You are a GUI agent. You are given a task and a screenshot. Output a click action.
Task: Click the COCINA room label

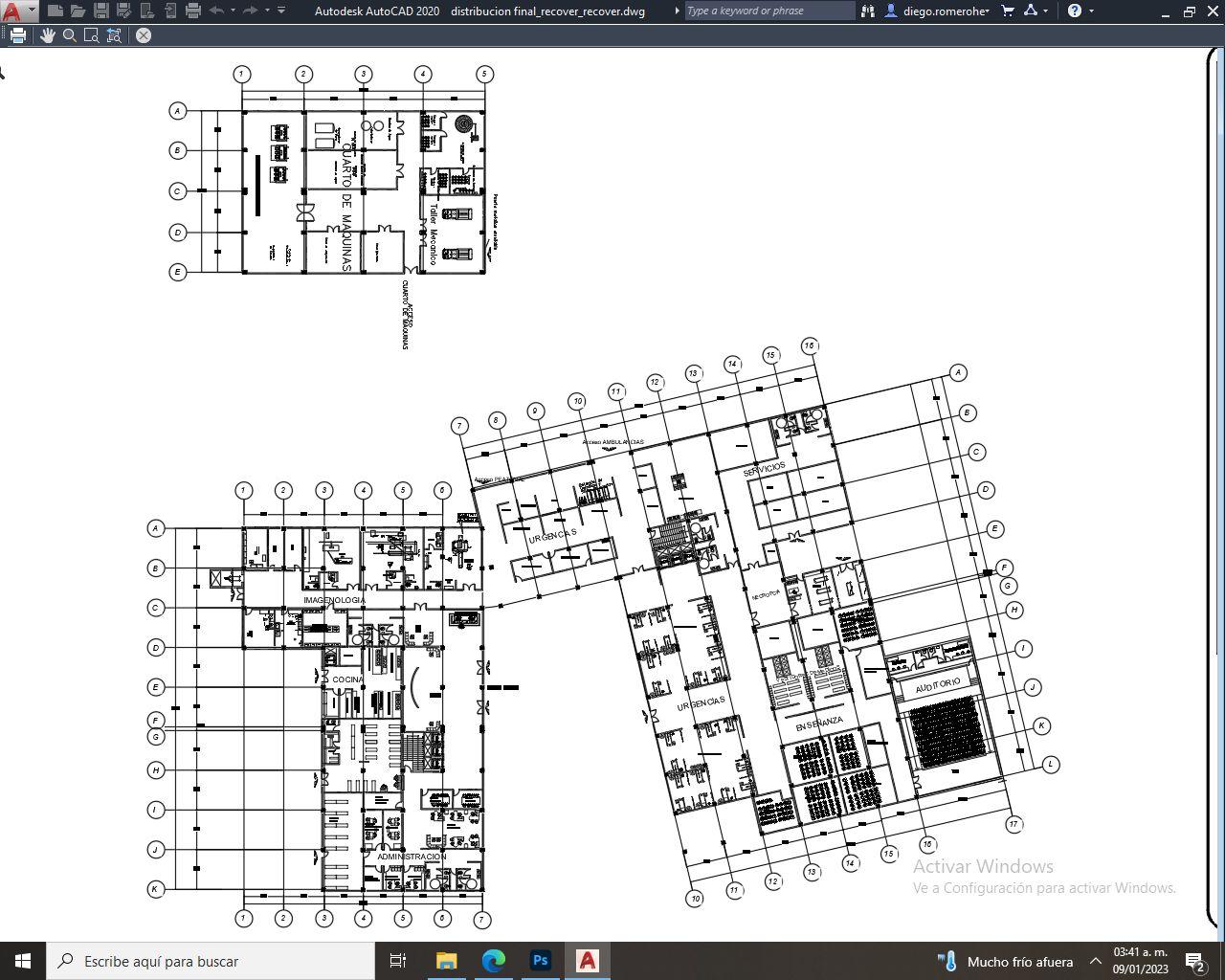[347, 679]
